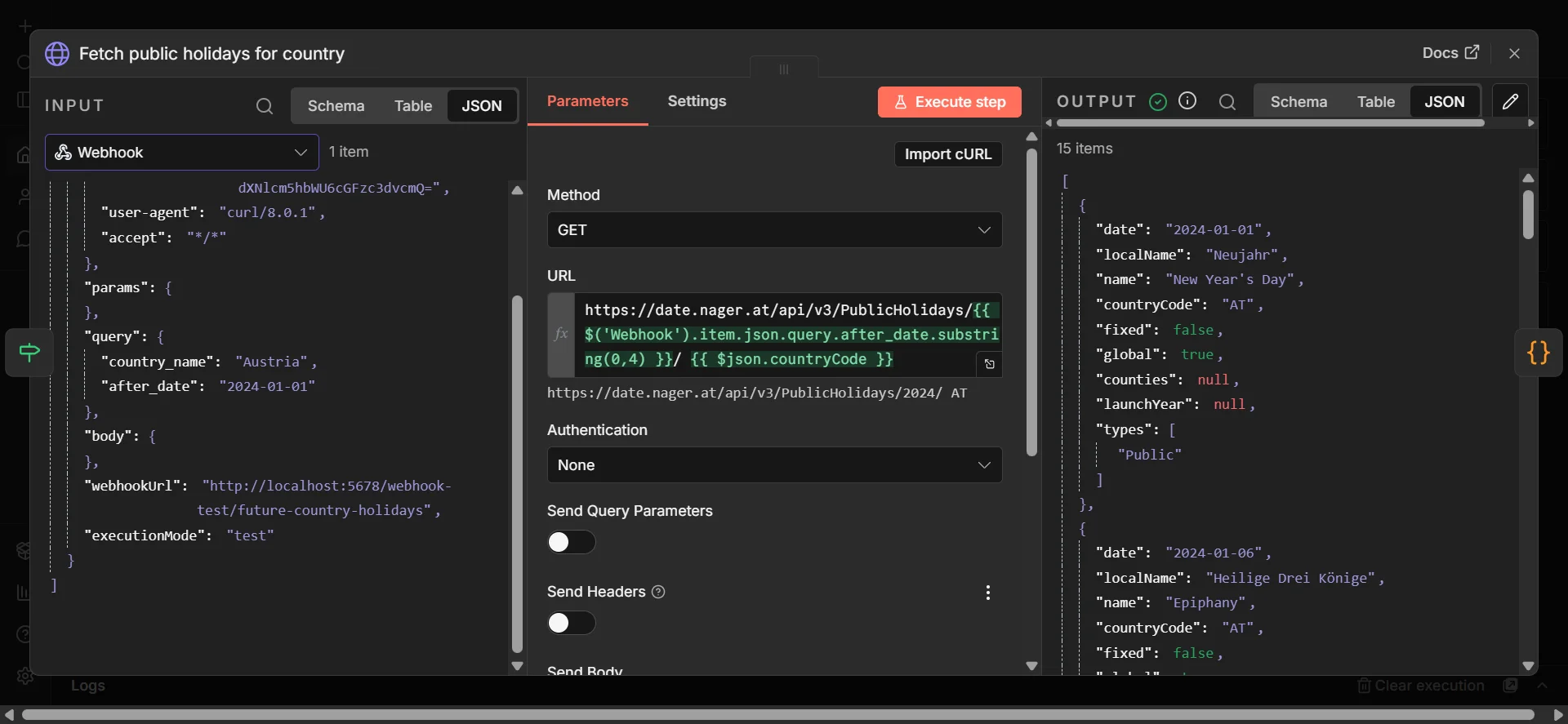Click the fx expression icon beside URL

coord(561,334)
